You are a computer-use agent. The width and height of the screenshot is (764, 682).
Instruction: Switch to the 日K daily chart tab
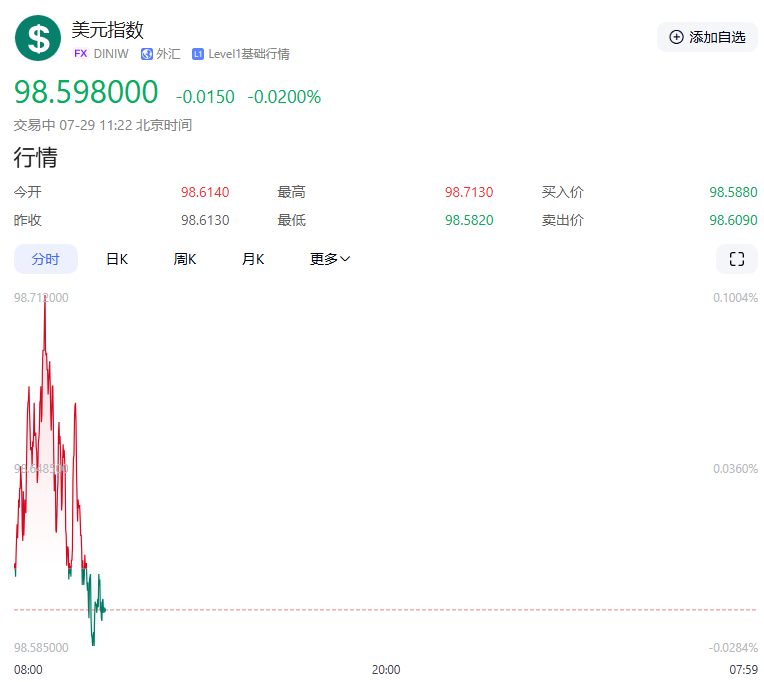117,259
